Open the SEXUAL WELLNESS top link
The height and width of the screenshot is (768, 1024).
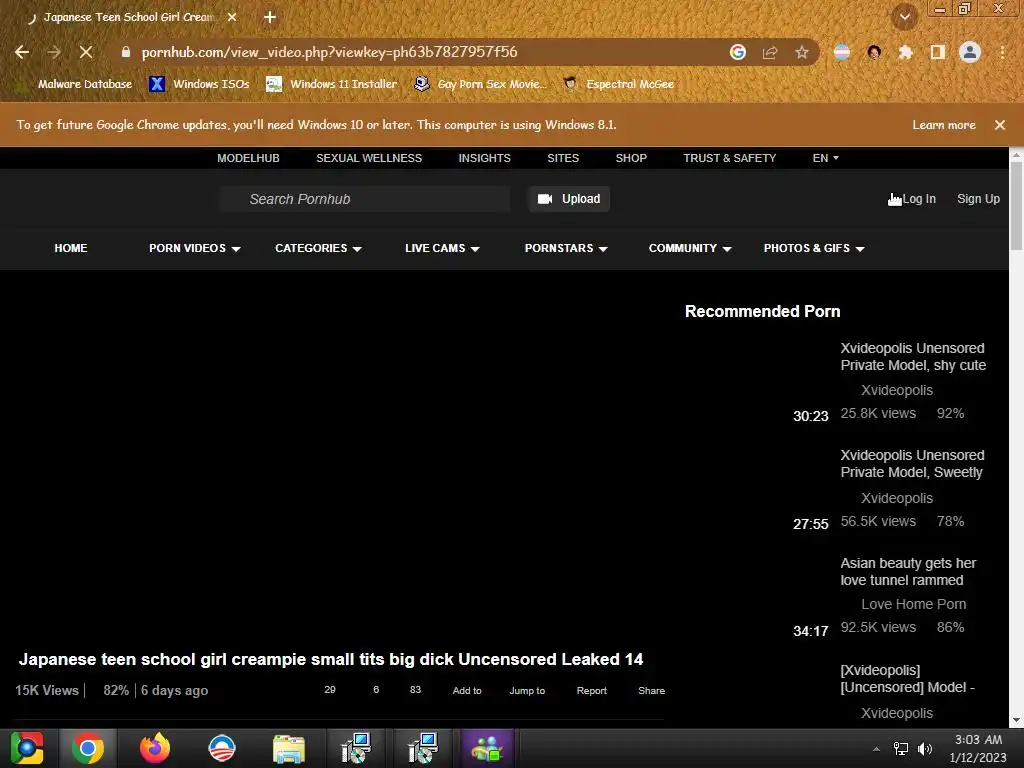point(369,158)
